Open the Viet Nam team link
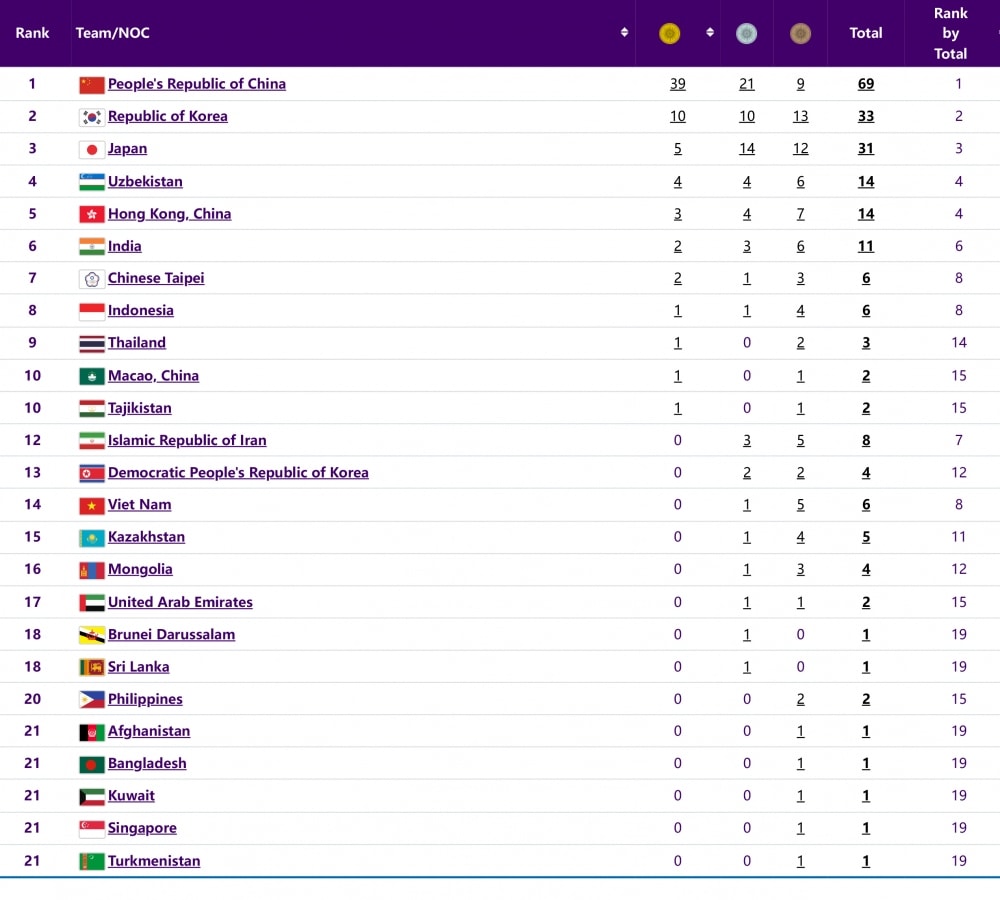Viewport: 1000px width, 900px height. coord(139,505)
